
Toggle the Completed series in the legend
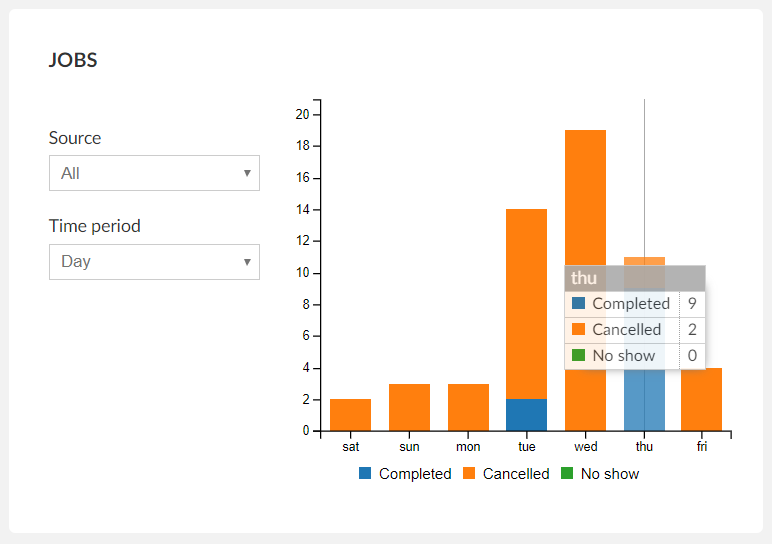[x=414, y=474]
